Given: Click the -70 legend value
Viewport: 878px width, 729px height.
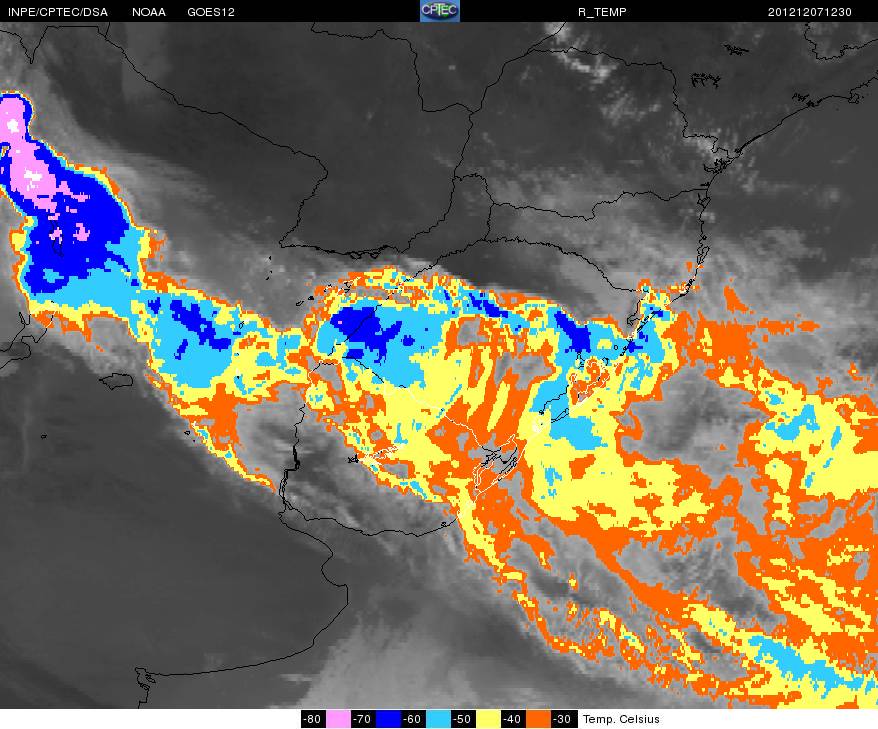Looking at the screenshot, I should pyautogui.click(x=363, y=719).
